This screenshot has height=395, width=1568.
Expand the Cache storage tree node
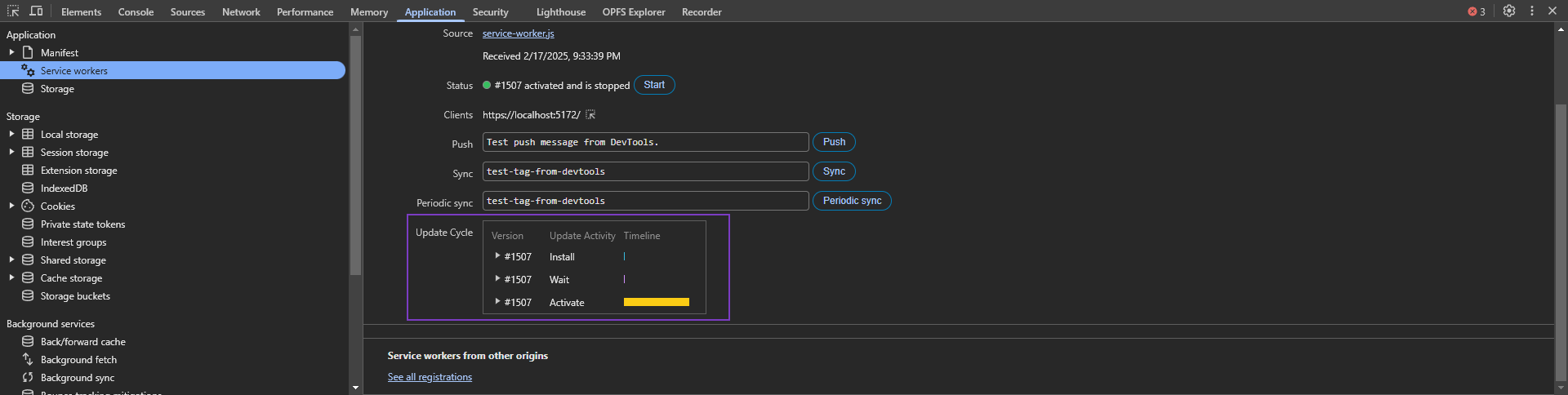tap(11, 277)
